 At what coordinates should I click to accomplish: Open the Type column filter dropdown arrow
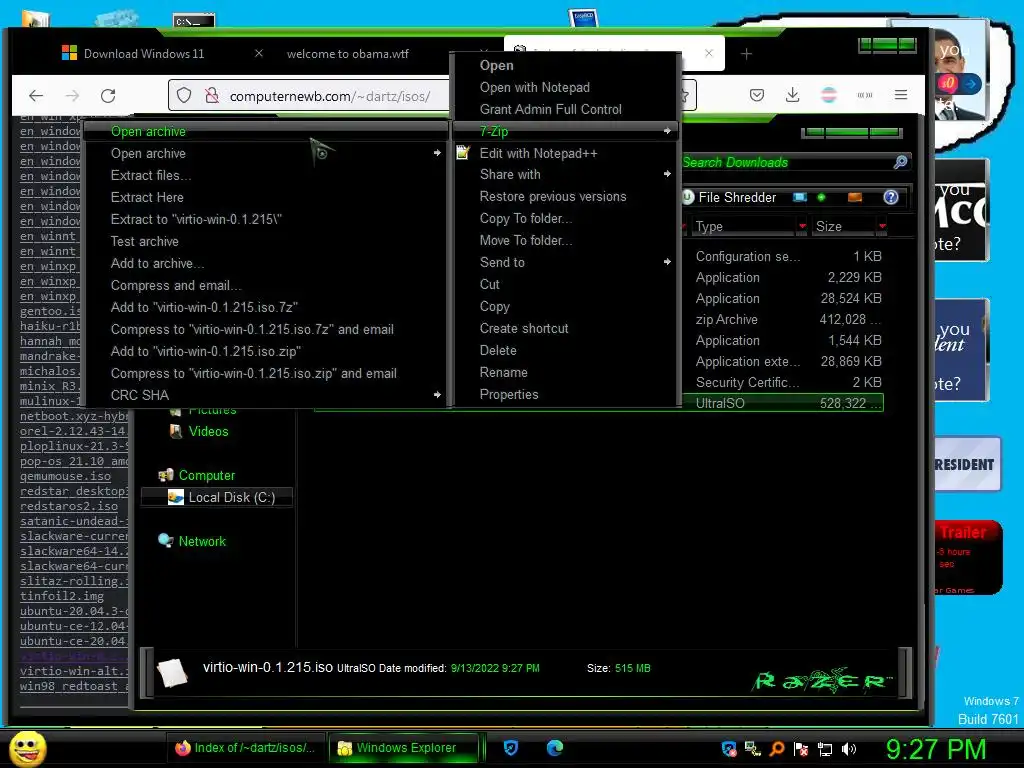point(802,226)
